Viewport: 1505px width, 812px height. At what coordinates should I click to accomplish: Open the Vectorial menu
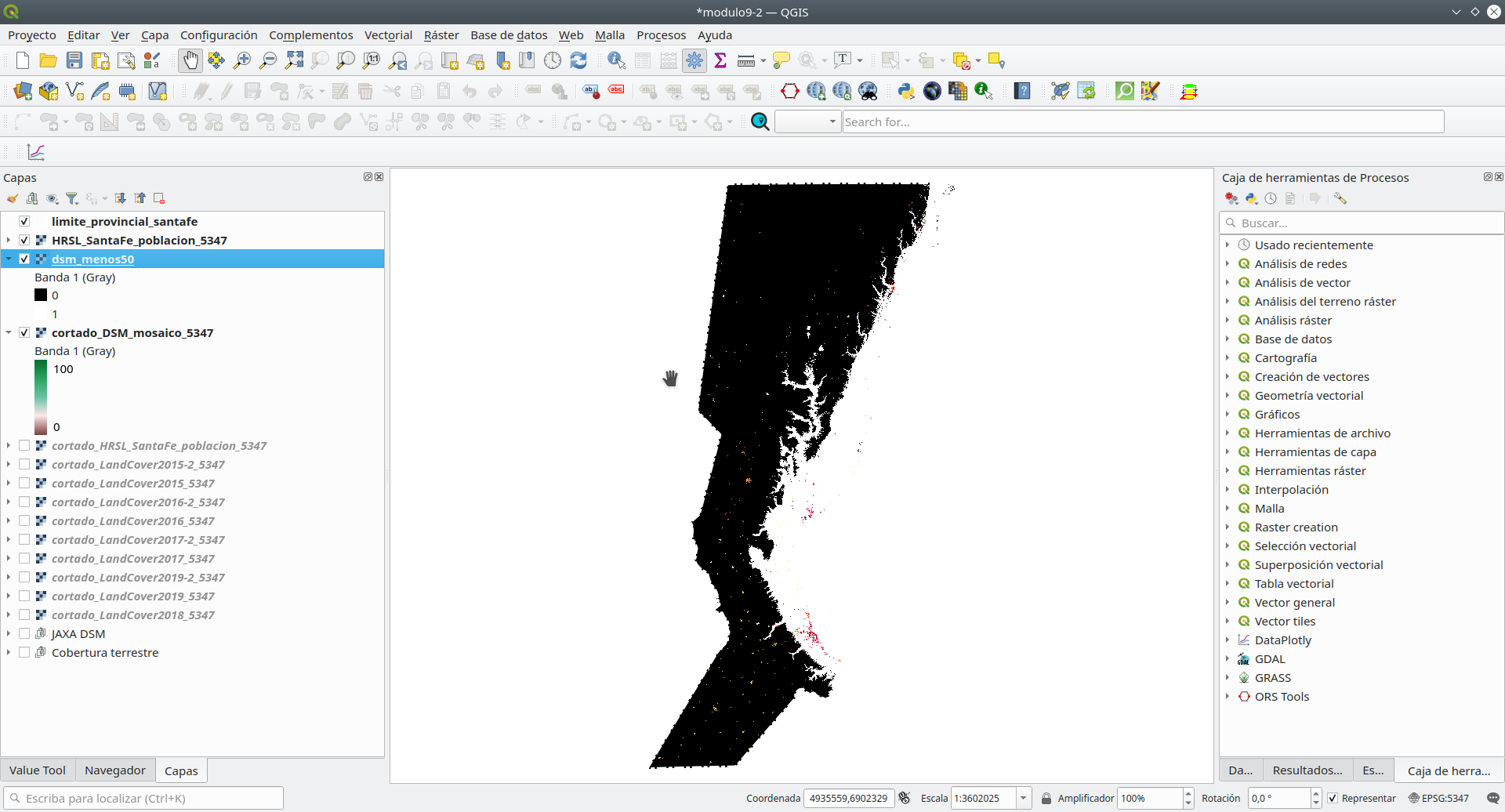(x=388, y=34)
